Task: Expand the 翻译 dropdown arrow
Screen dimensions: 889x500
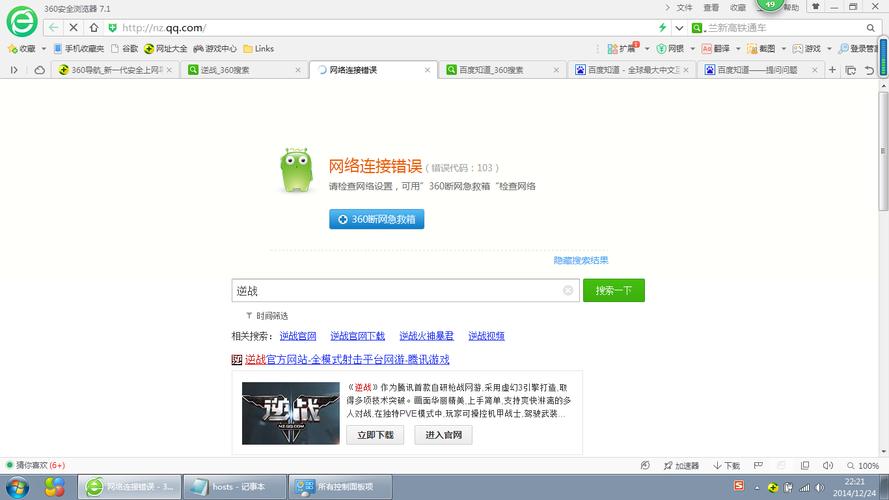Action: 738,49
